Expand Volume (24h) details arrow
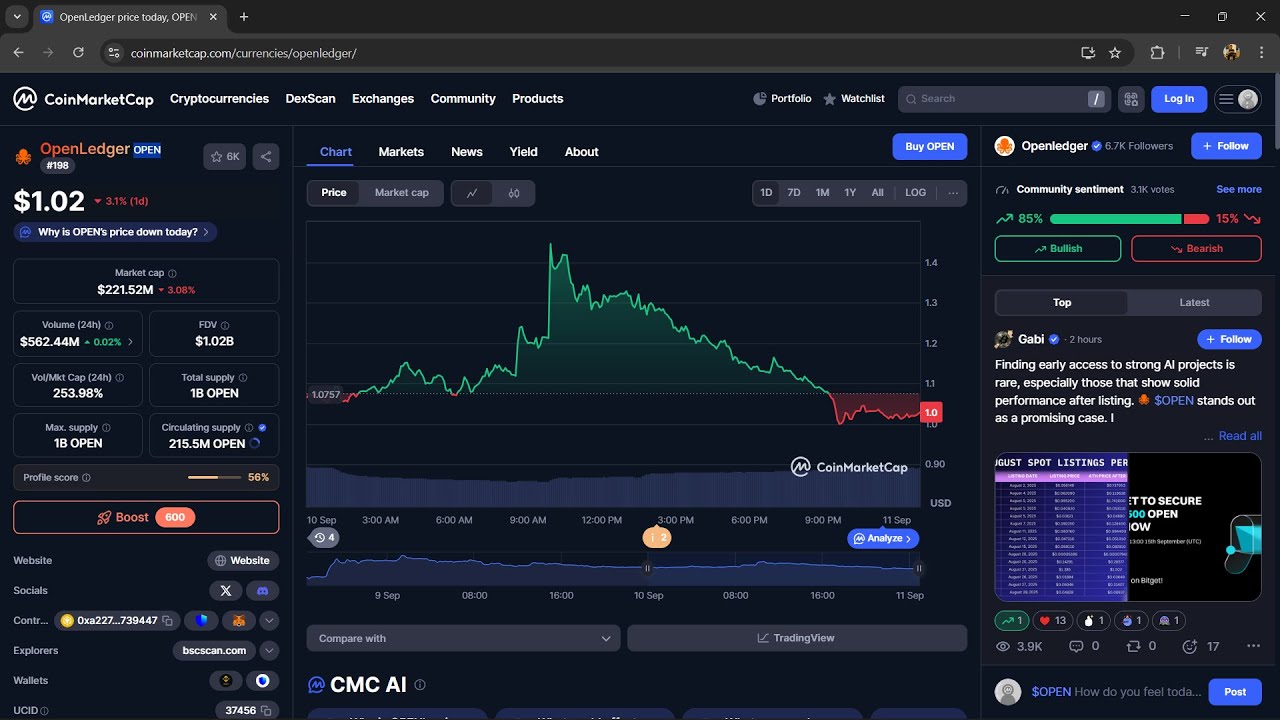Viewport: 1280px width, 720px height. (x=131, y=343)
